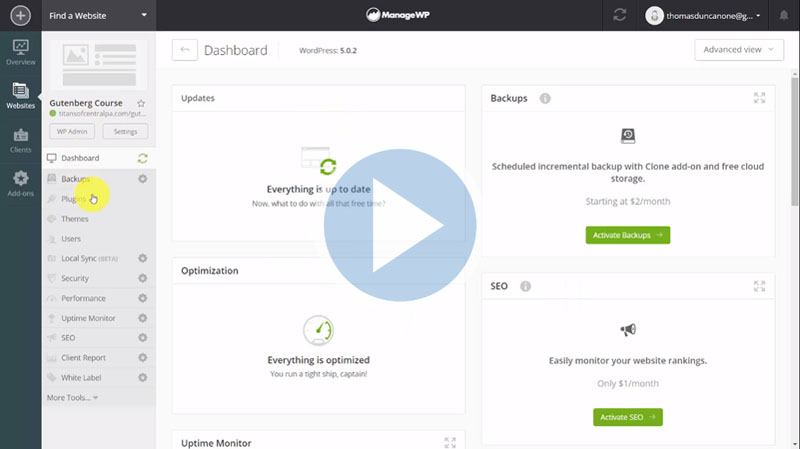Click the WP Admin button

[70, 132]
